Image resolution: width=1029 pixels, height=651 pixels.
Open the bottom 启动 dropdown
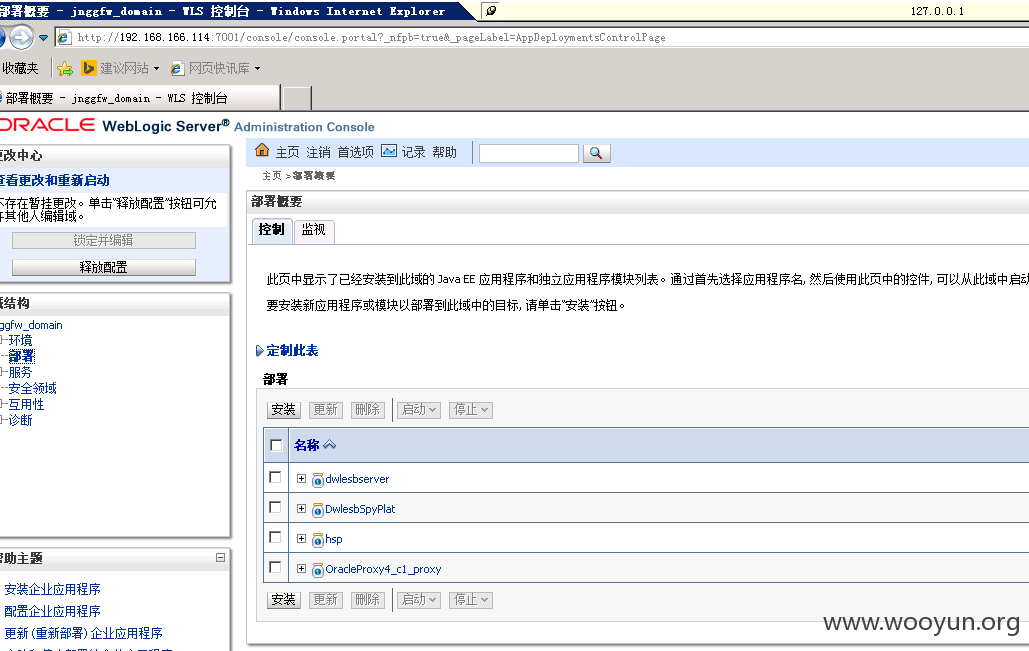[419, 600]
